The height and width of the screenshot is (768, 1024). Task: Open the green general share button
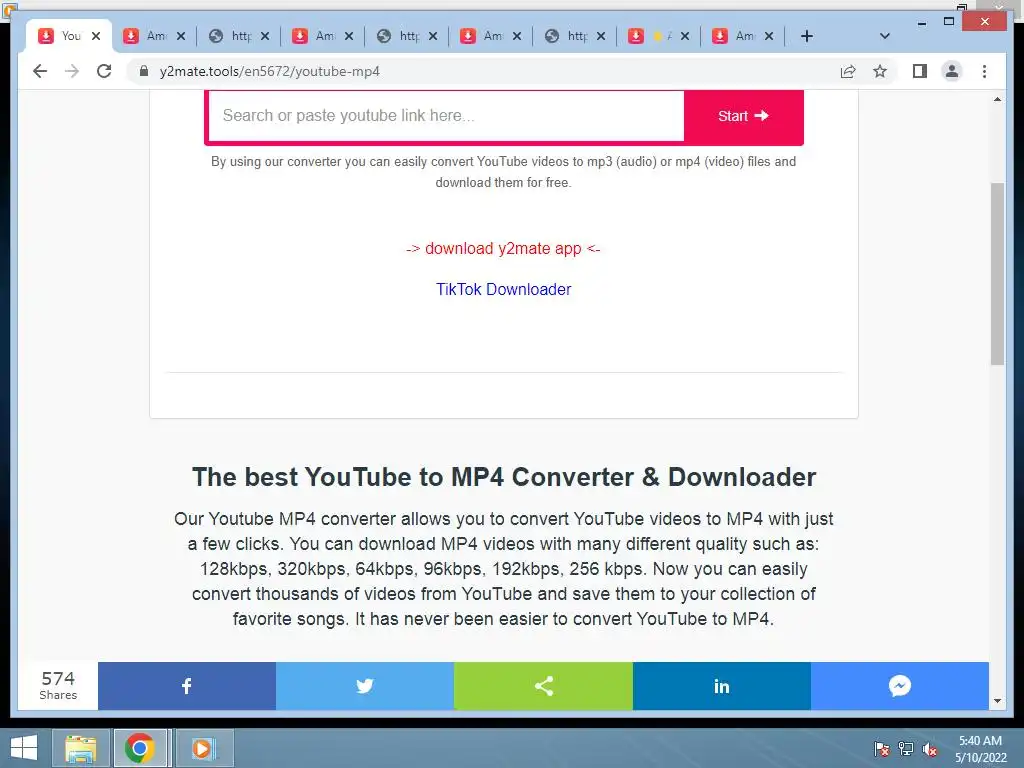tap(543, 686)
